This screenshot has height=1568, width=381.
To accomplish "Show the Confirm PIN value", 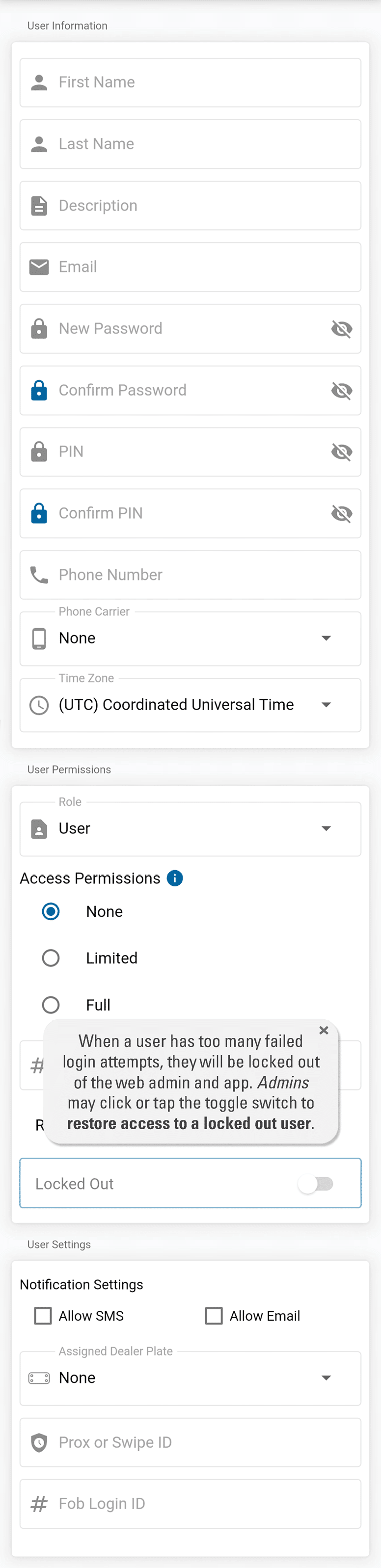I will (x=341, y=514).
